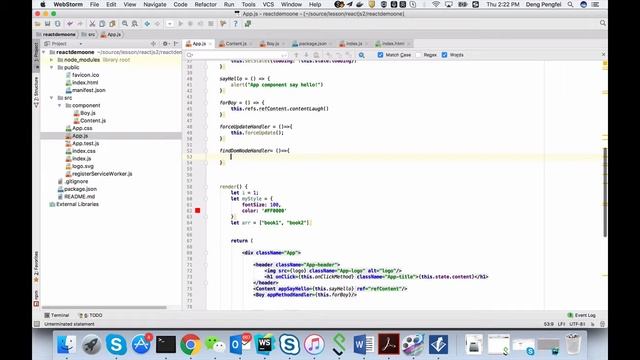
Task: Click the Project tree horizontal scrollbar
Action: 104,307
